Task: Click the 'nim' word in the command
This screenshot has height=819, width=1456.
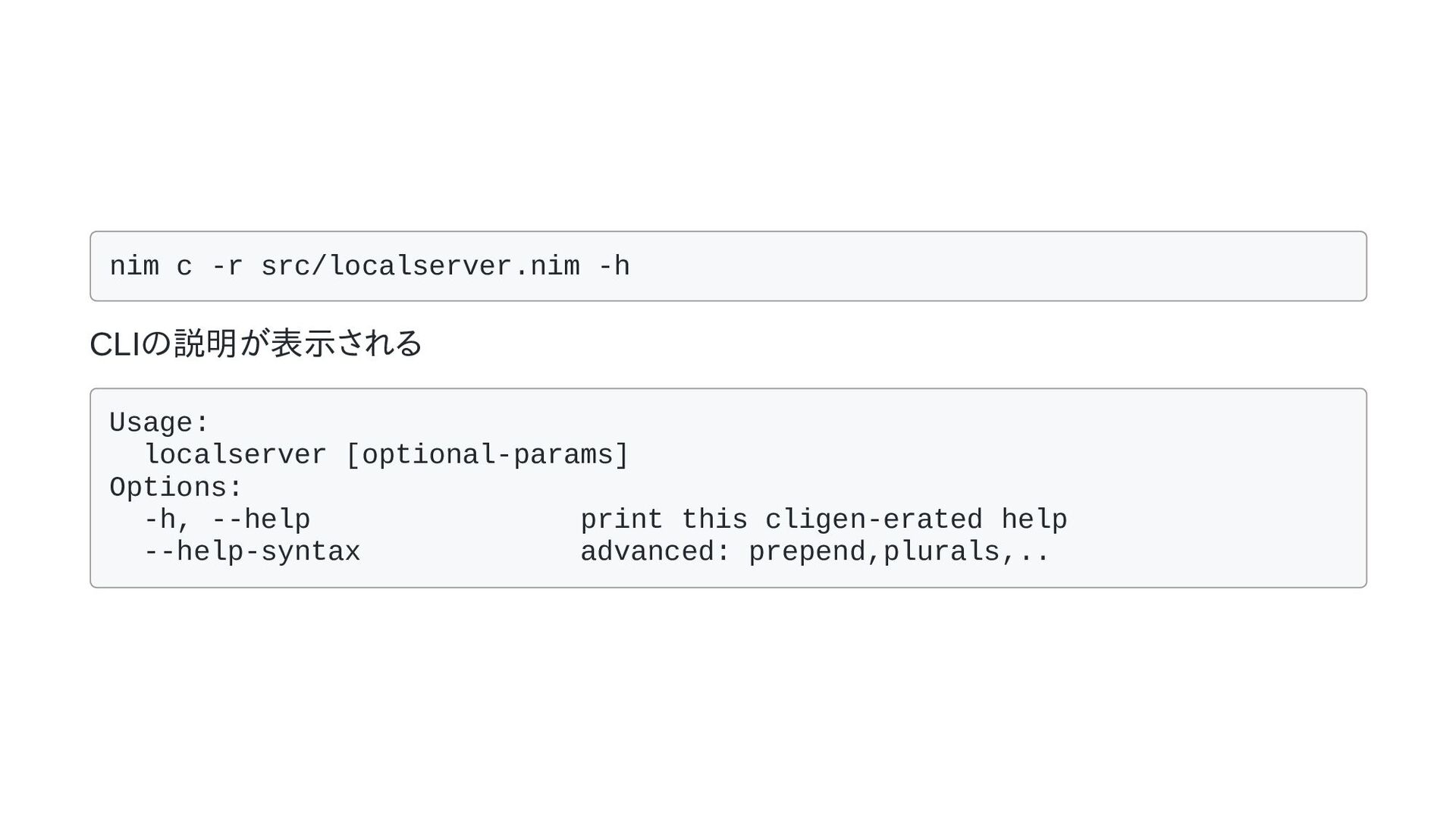Action: point(134,266)
